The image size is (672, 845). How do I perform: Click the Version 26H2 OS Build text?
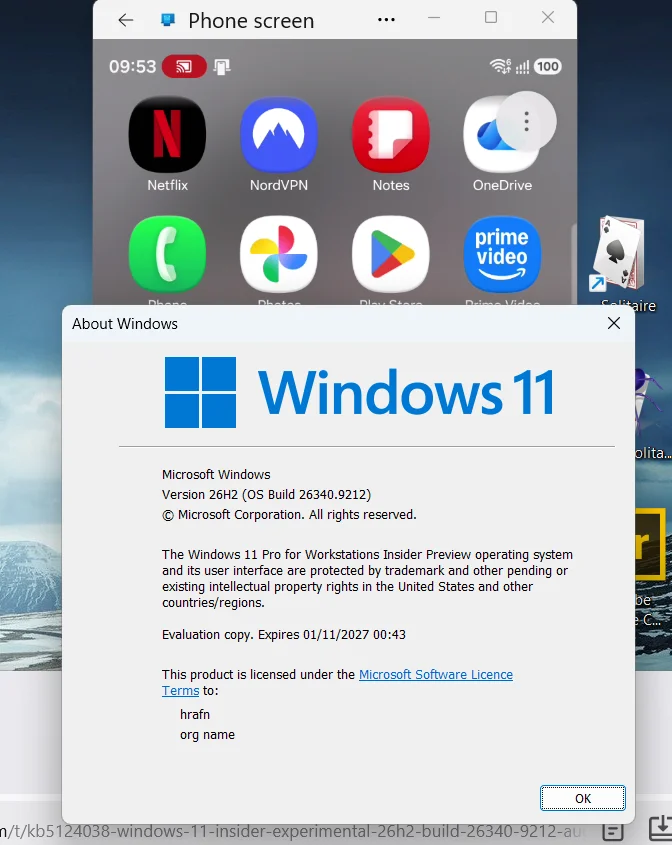click(x=266, y=495)
